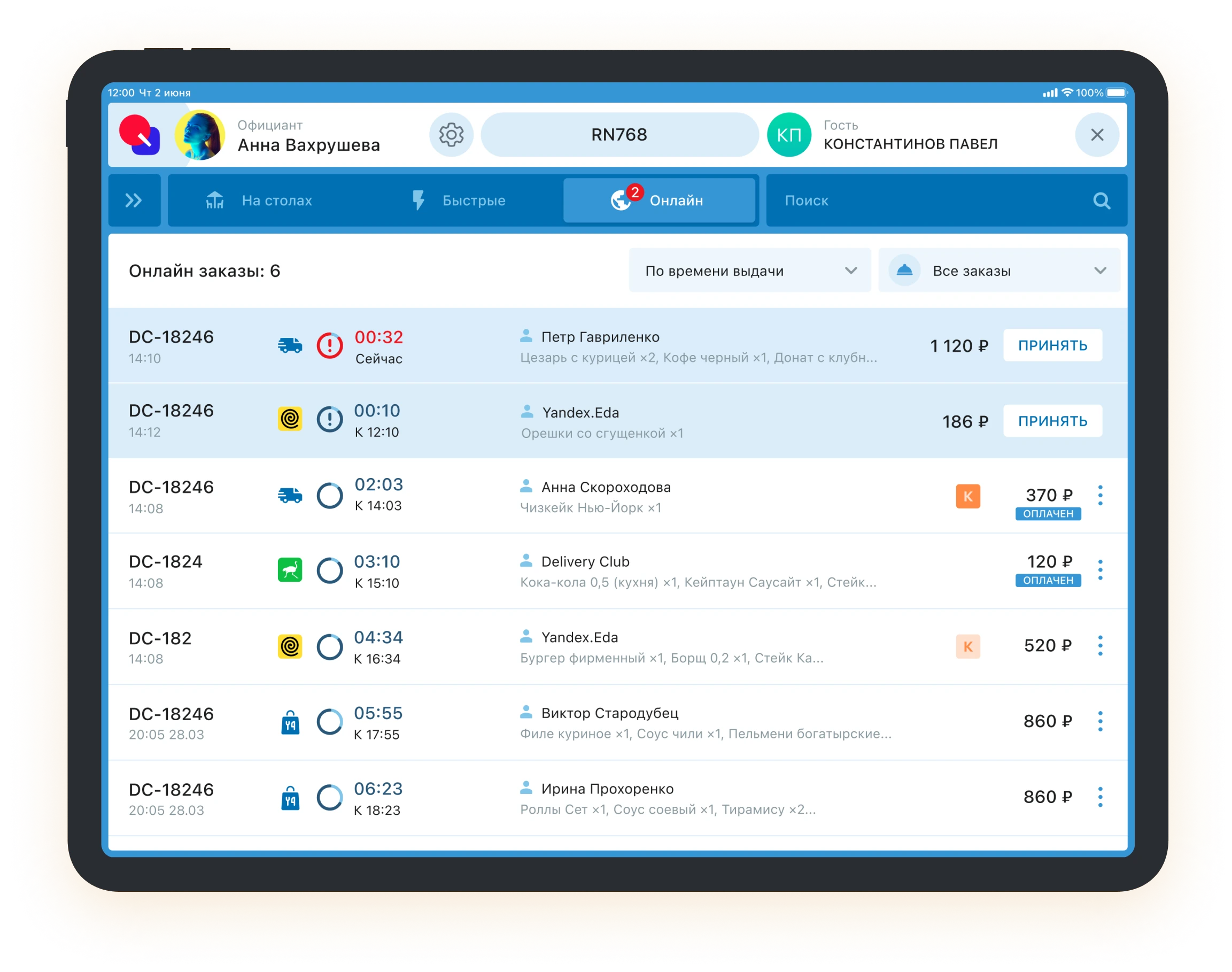Click red alert timer icon on first order

(329, 345)
